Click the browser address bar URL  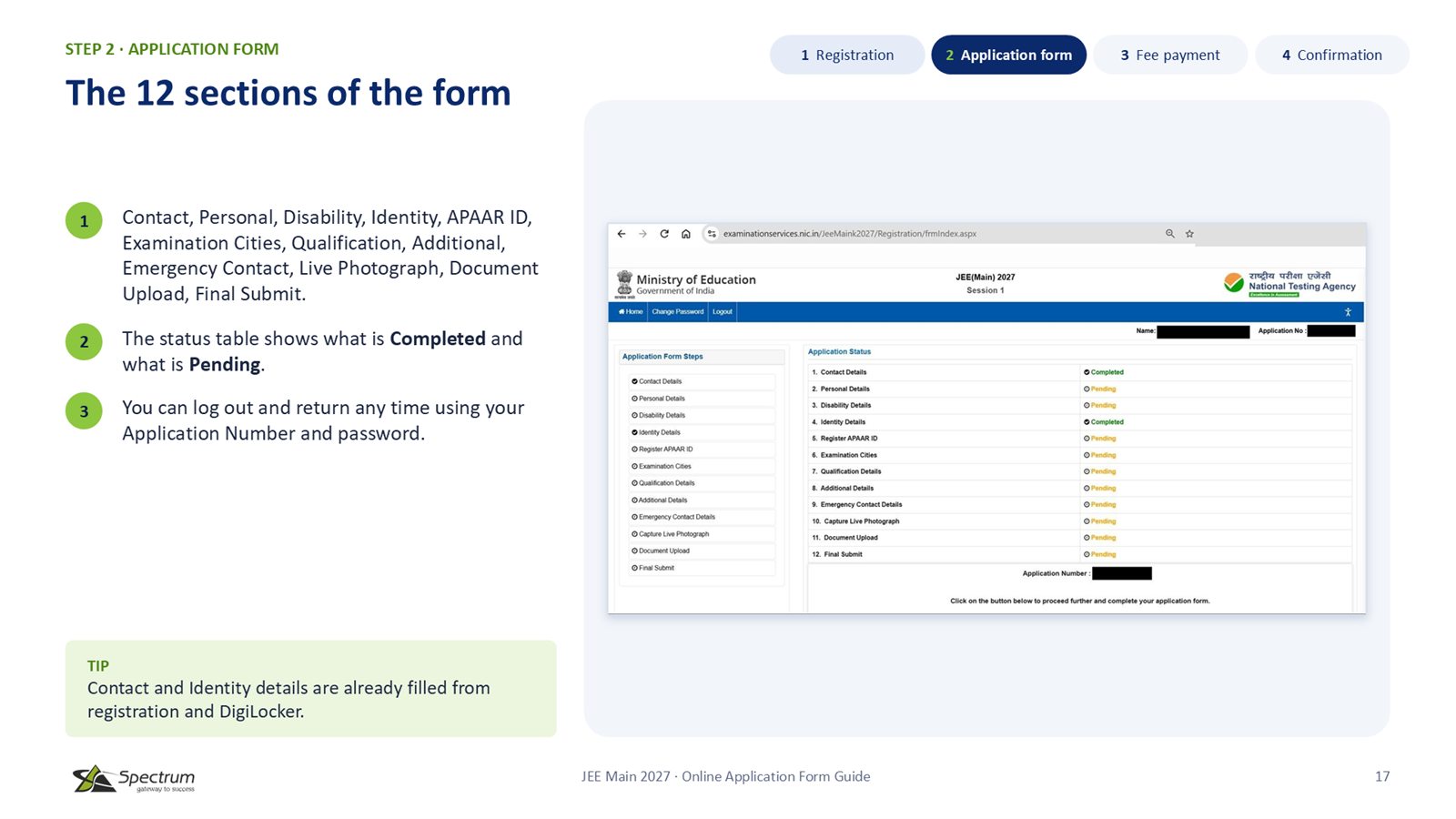[850, 234]
